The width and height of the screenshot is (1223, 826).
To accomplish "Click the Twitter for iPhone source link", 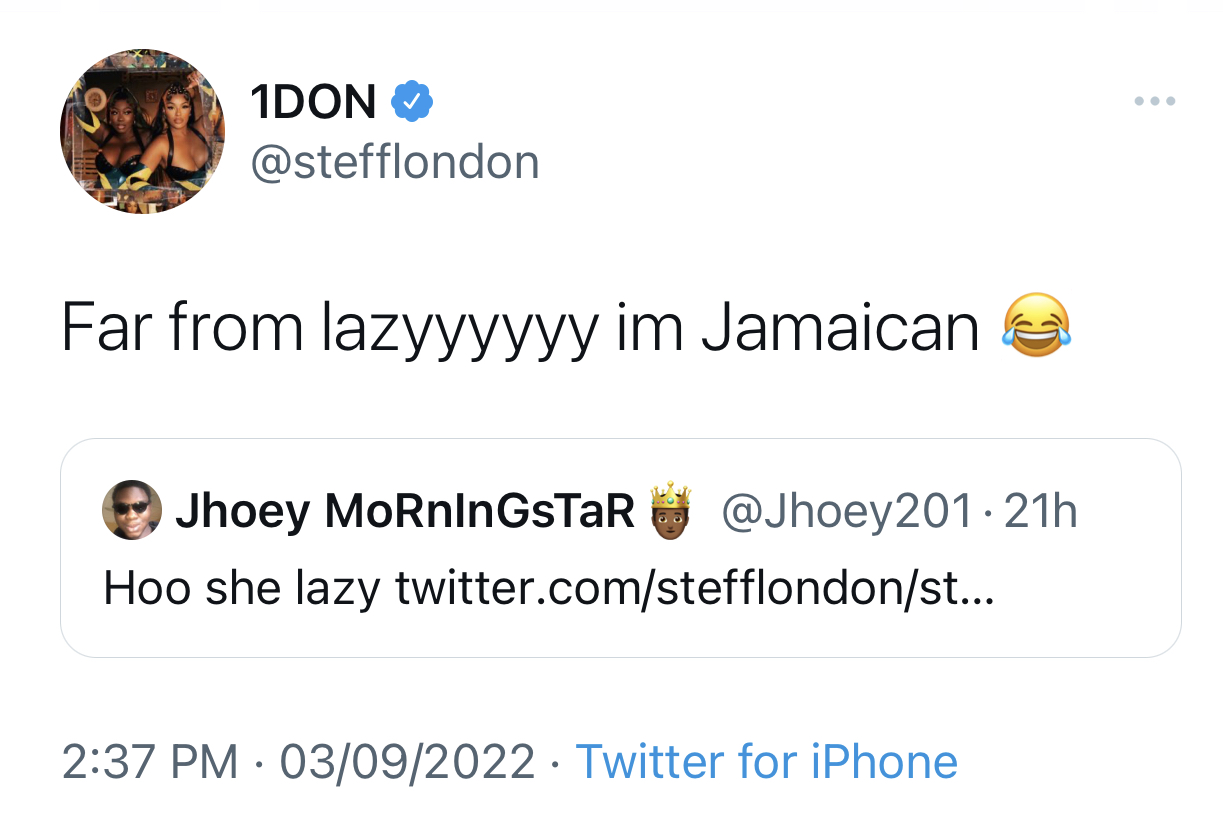I will 767,762.
